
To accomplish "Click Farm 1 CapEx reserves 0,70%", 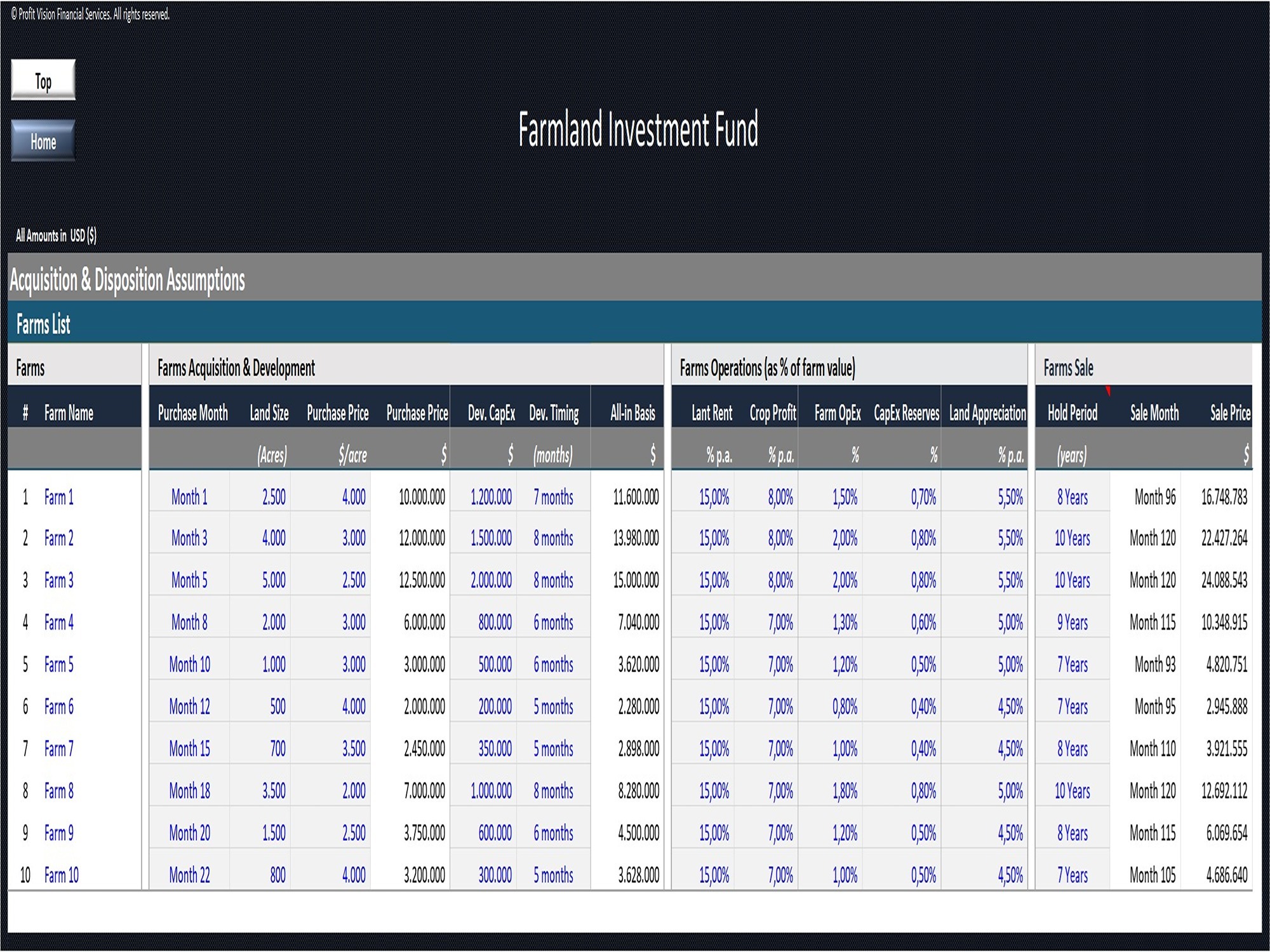I will (923, 497).
